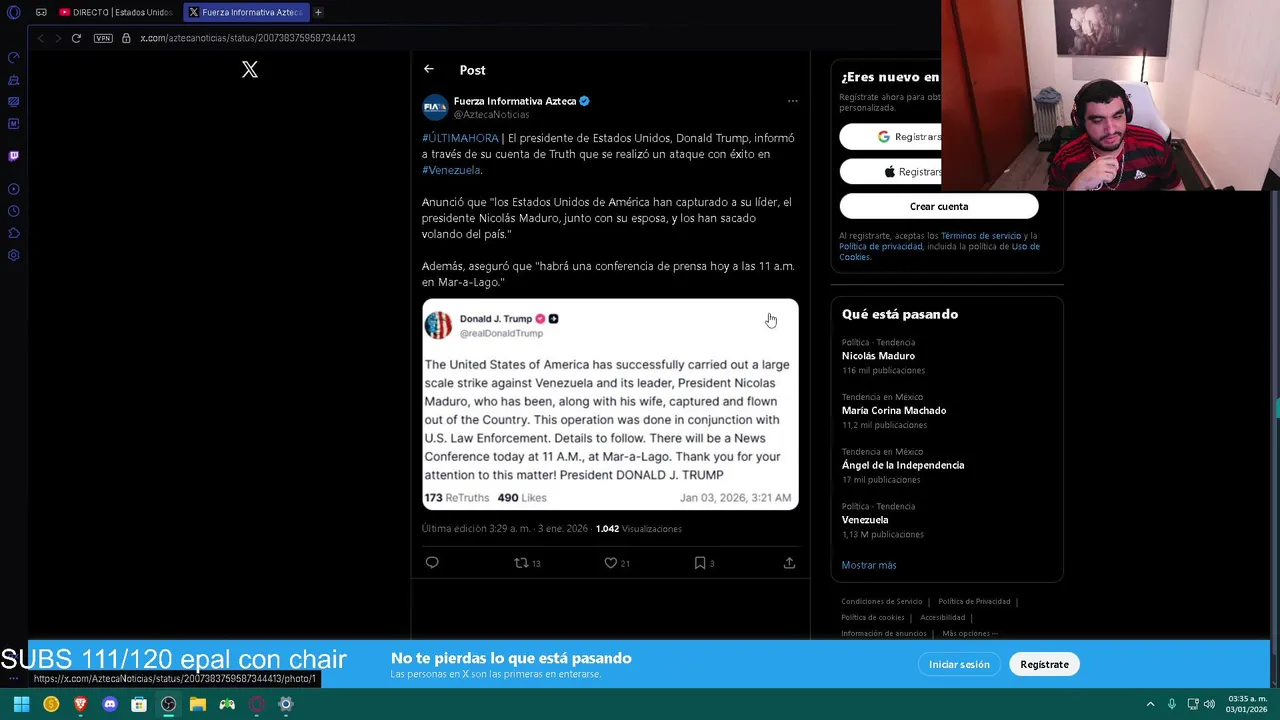Screen dimensions: 1280x720
Task: Click Crear cuenta button
Action: [x=939, y=206]
